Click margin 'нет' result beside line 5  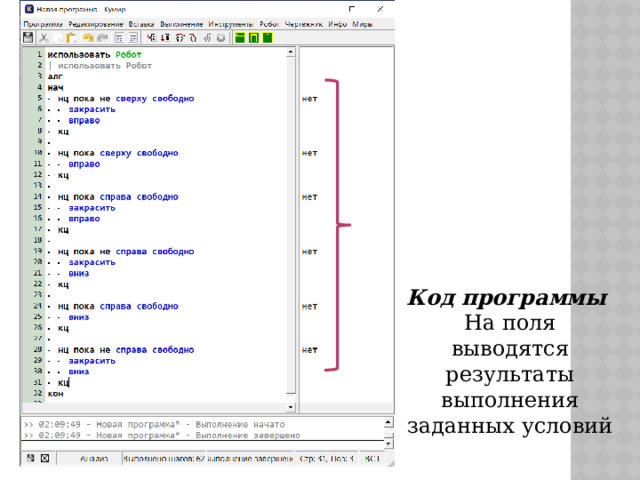[309, 98]
